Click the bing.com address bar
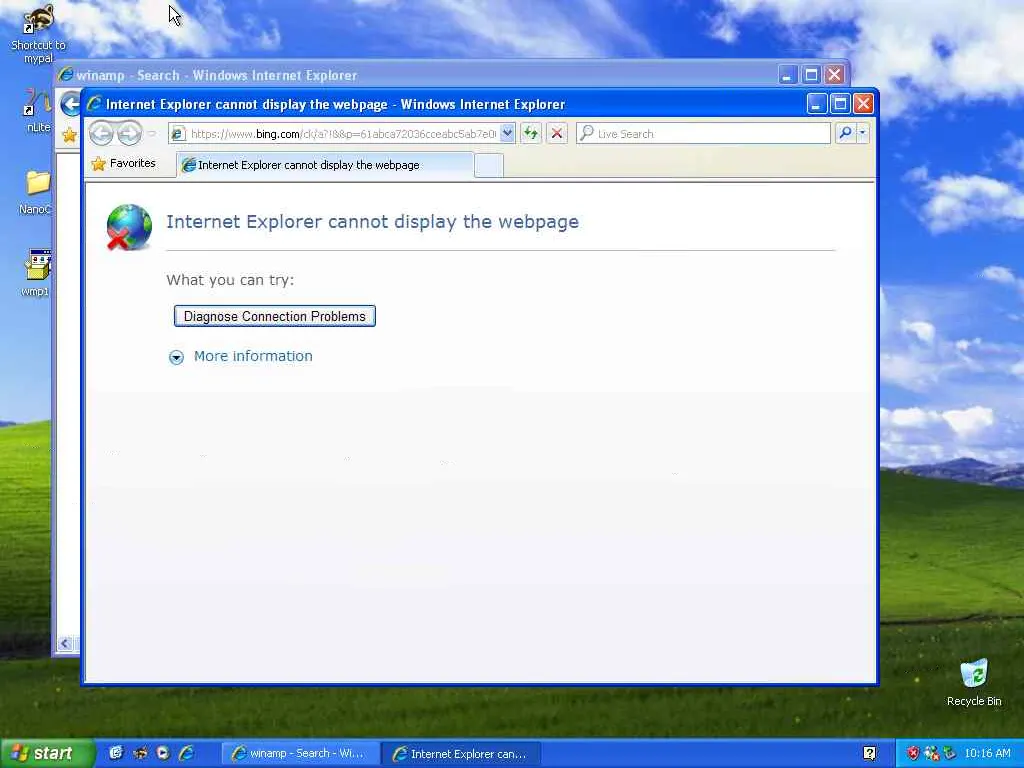The width and height of the screenshot is (1024, 768). 343,134
